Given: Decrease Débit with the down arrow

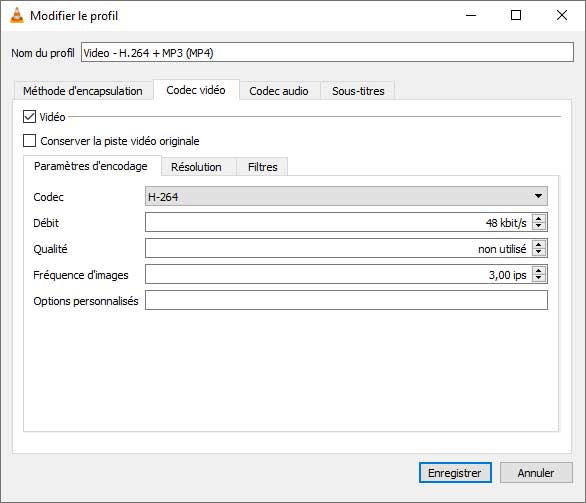Looking at the screenshot, I should tap(539, 226).
